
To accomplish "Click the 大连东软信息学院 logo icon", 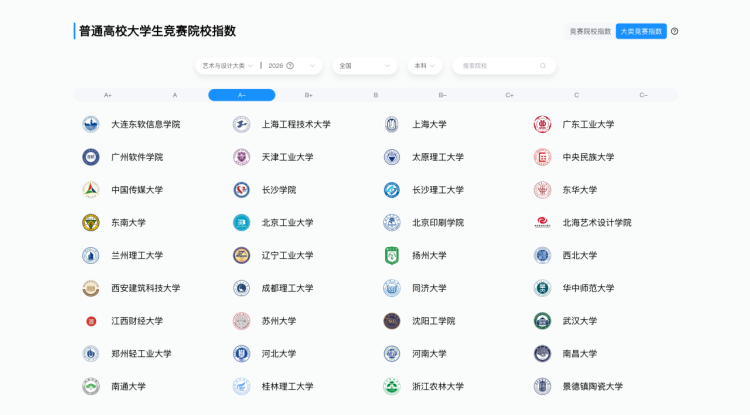I will [x=90, y=124].
